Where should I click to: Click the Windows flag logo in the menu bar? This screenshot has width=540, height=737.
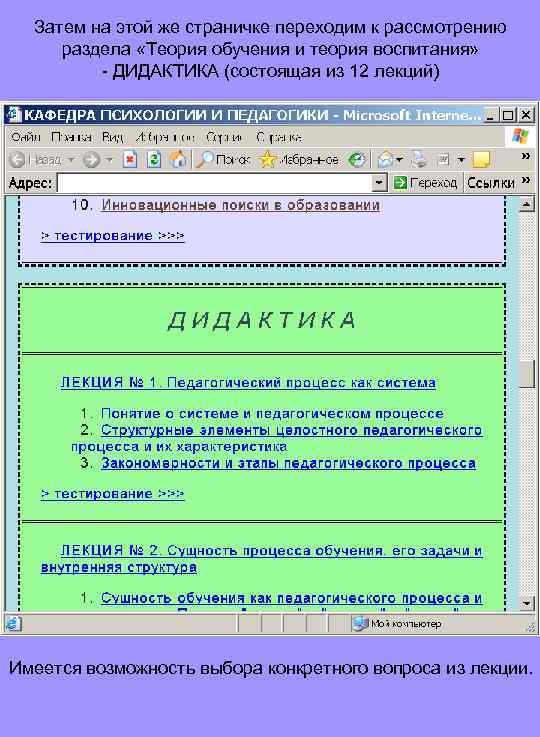(520, 137)
